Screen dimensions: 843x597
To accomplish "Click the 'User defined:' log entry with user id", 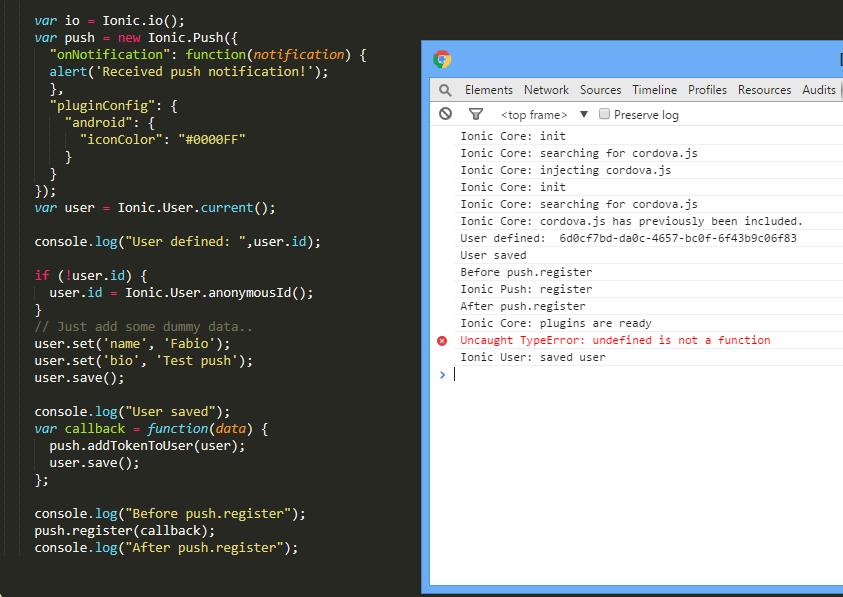I will click(x=628, y=238).
